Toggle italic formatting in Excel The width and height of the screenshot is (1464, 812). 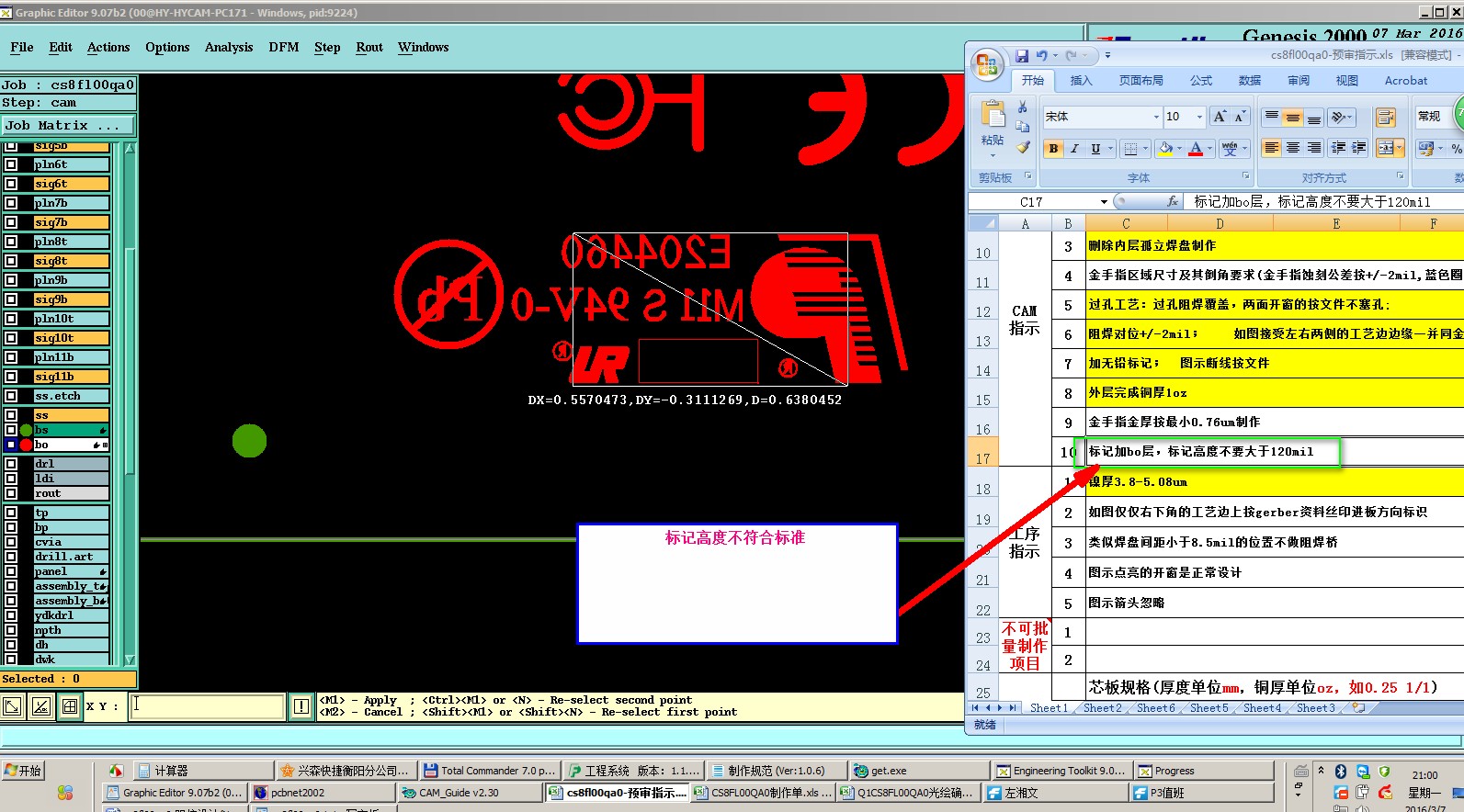coord(1073,149)
